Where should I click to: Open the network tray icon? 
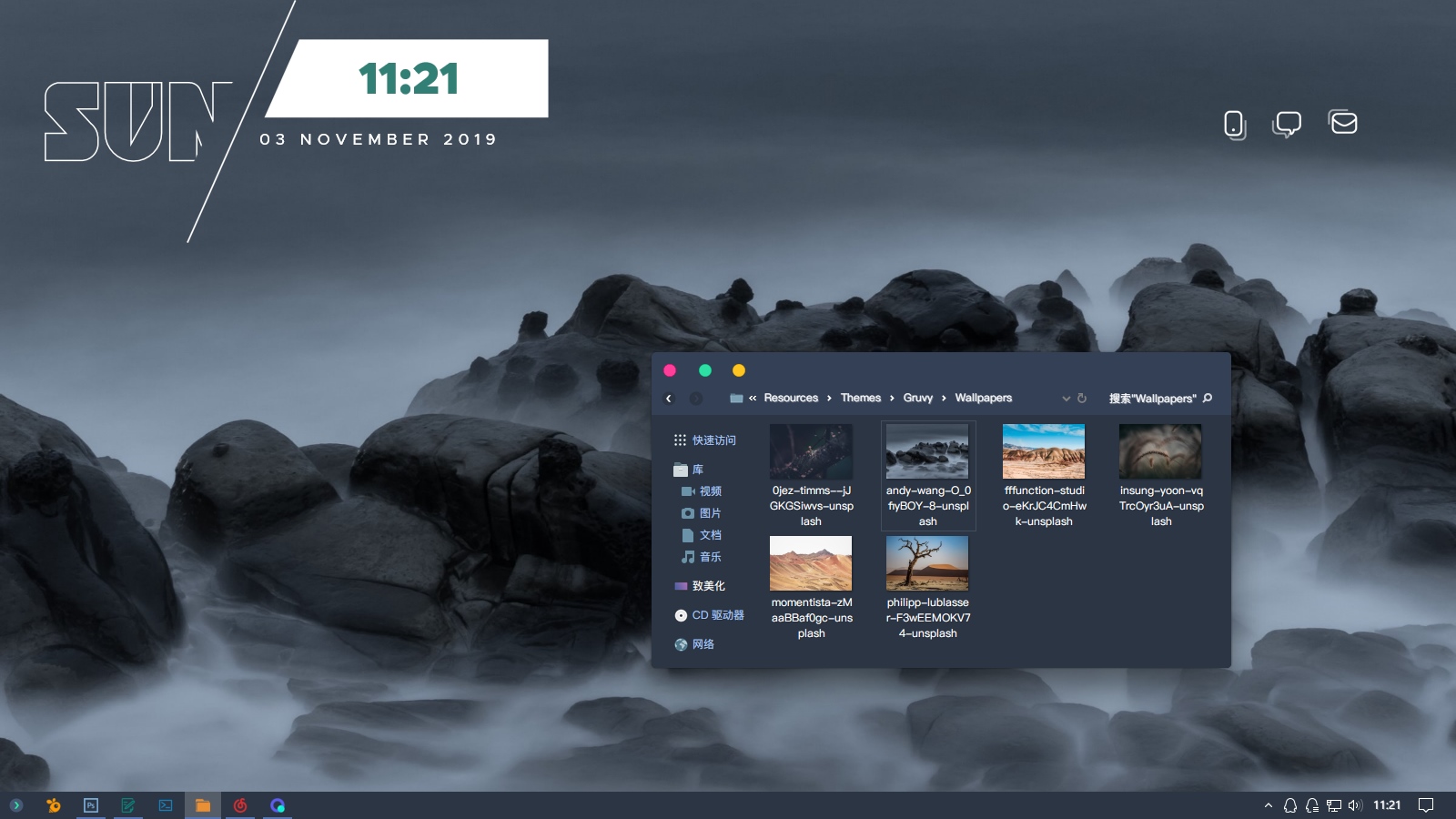tap(1334, 805)
